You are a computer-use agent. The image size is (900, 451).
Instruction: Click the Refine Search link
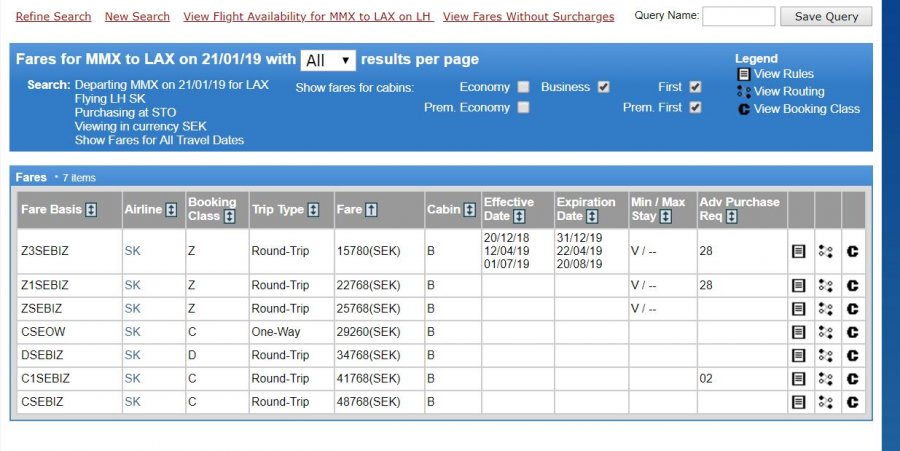pos(53,17)
